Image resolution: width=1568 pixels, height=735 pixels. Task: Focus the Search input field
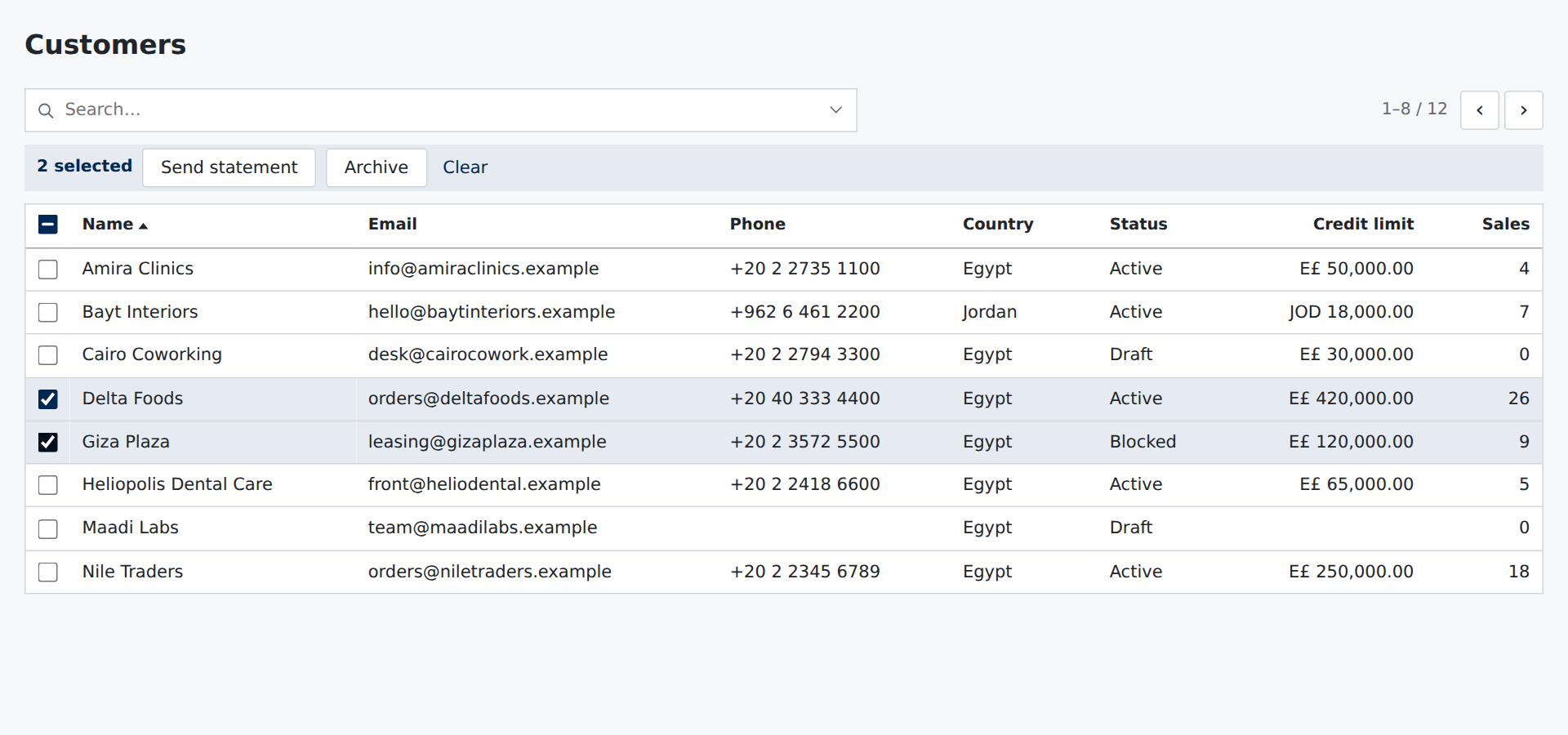pyautogui.click(x=441, y=110)
